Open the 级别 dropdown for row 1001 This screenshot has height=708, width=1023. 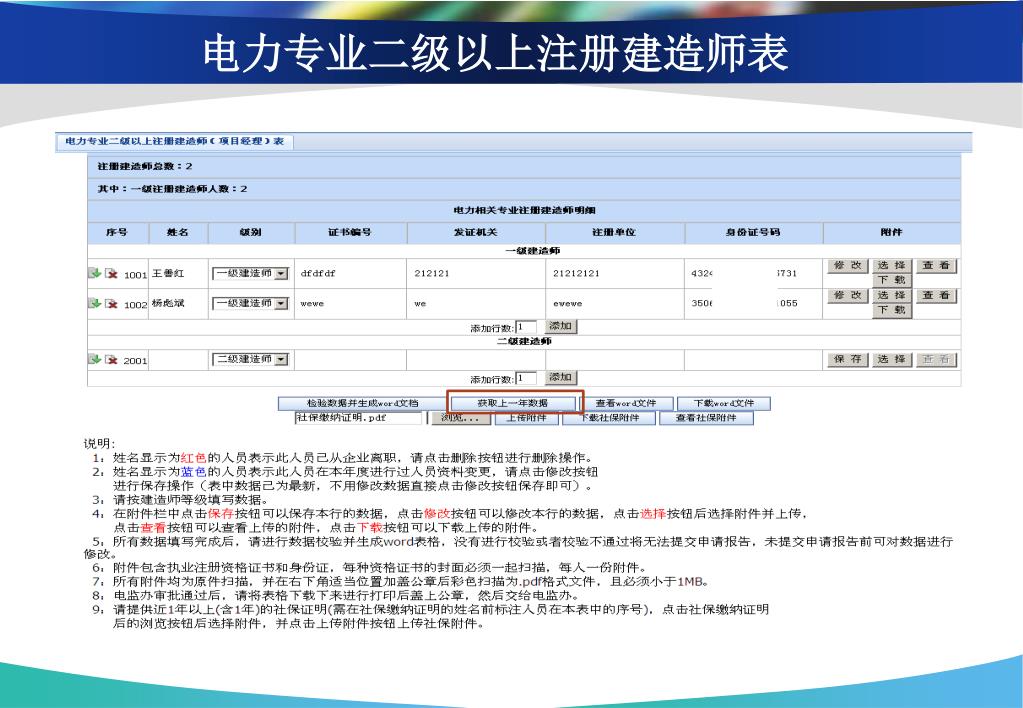point(280,273)
